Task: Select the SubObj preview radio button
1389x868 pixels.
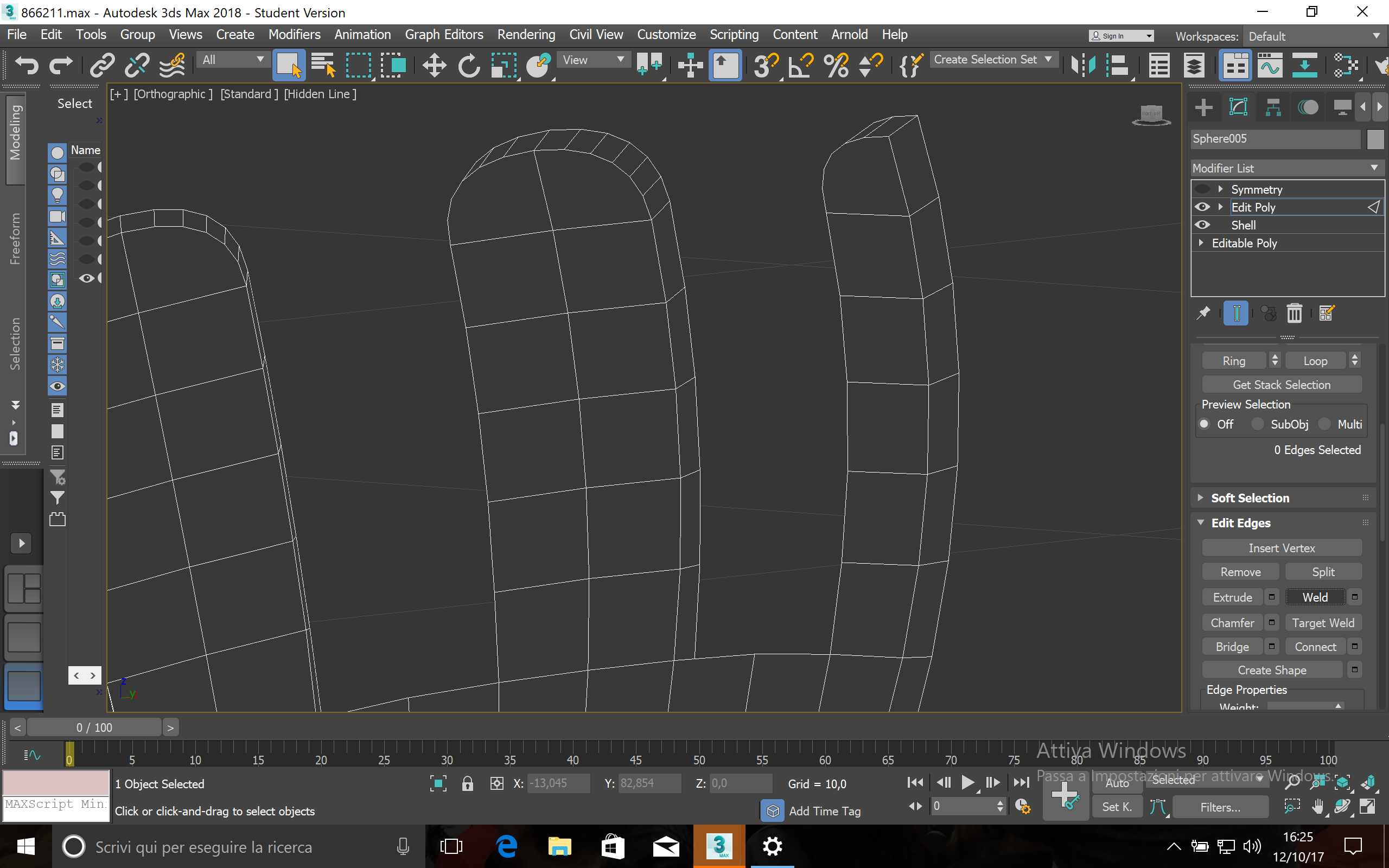Action: [1258, 424]
